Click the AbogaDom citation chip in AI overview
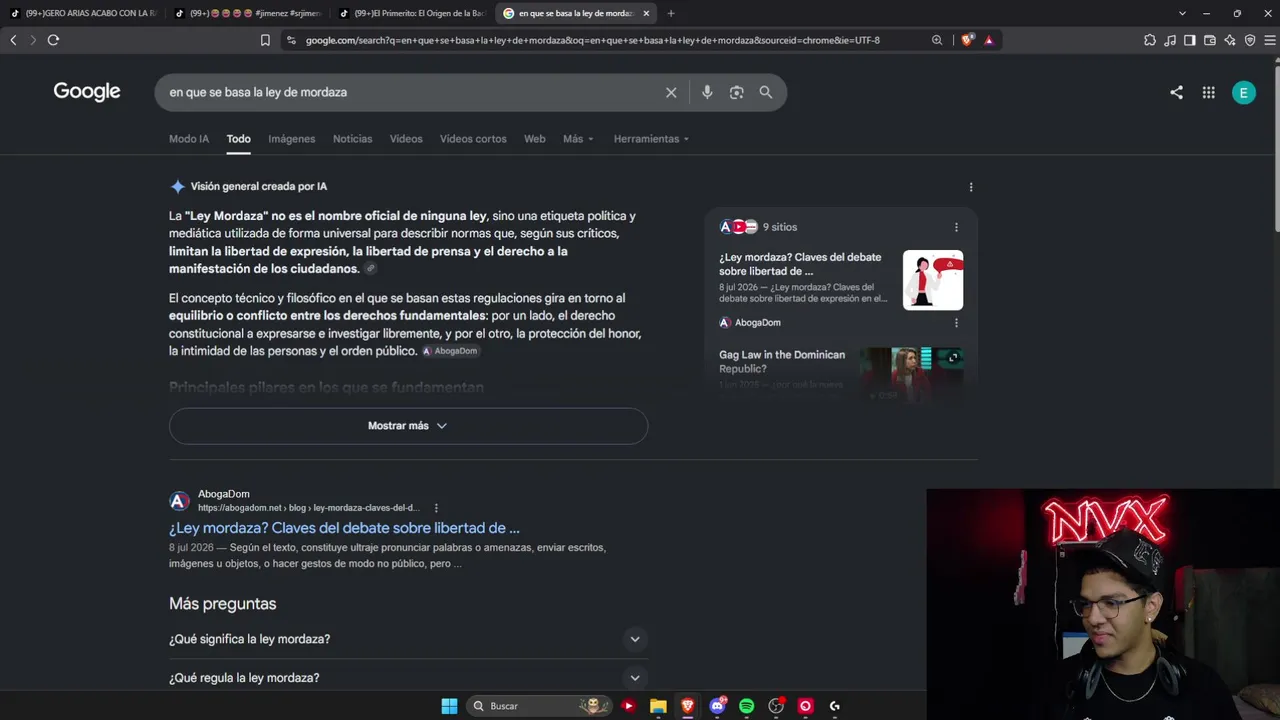 450,351
